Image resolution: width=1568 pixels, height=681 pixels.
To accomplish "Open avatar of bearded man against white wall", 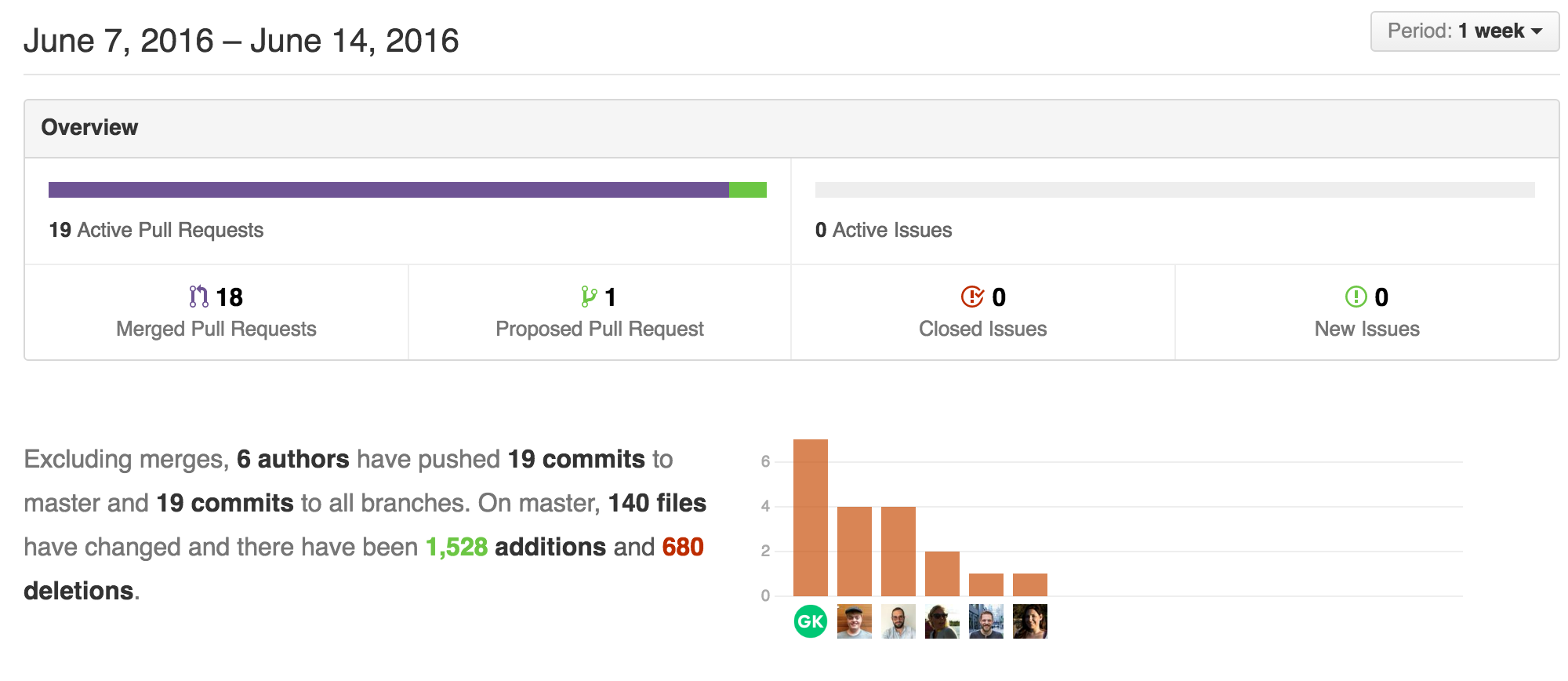I will point(898,622).
